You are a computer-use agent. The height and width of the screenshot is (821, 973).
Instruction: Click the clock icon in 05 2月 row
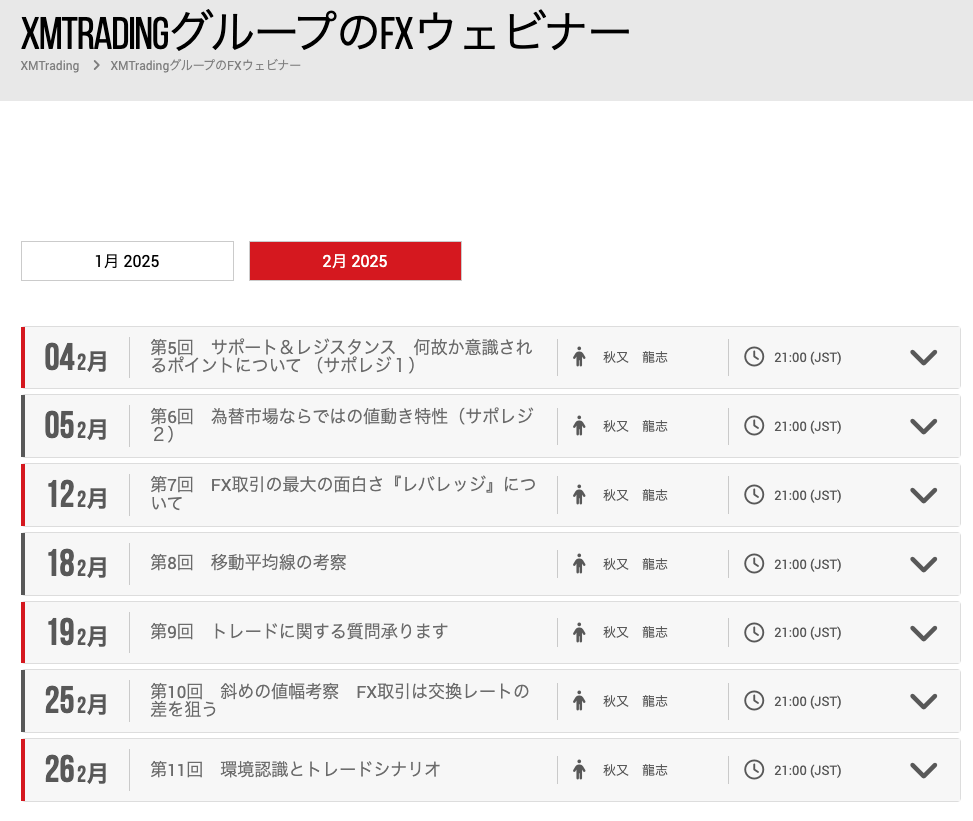754,426
